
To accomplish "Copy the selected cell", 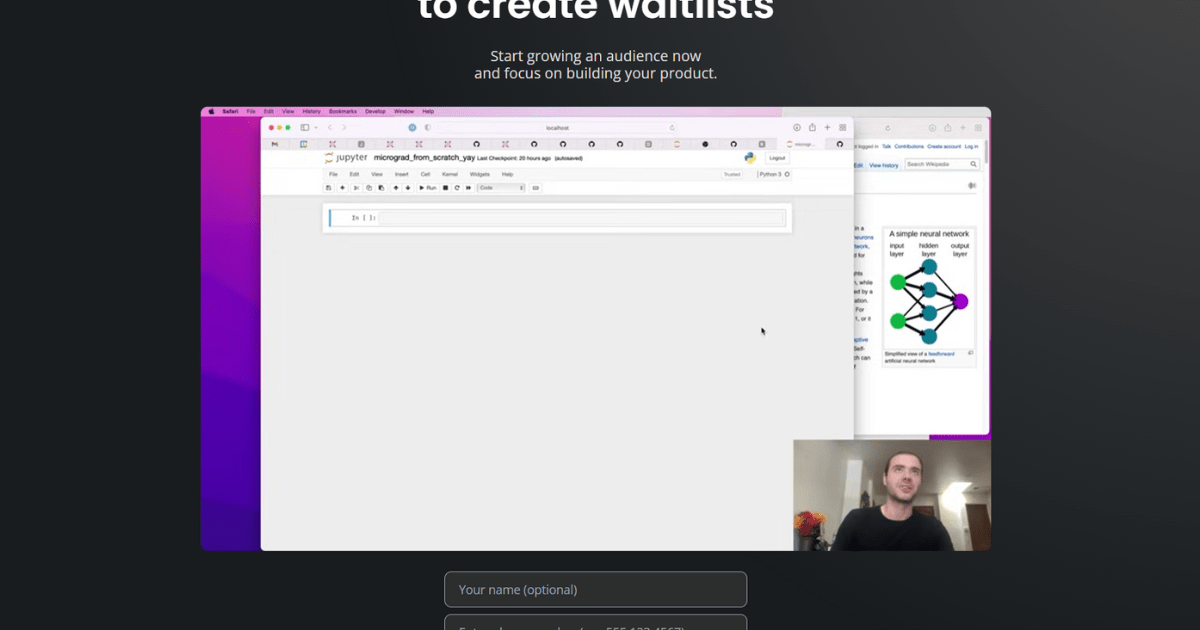I will (x=368, y=187).
